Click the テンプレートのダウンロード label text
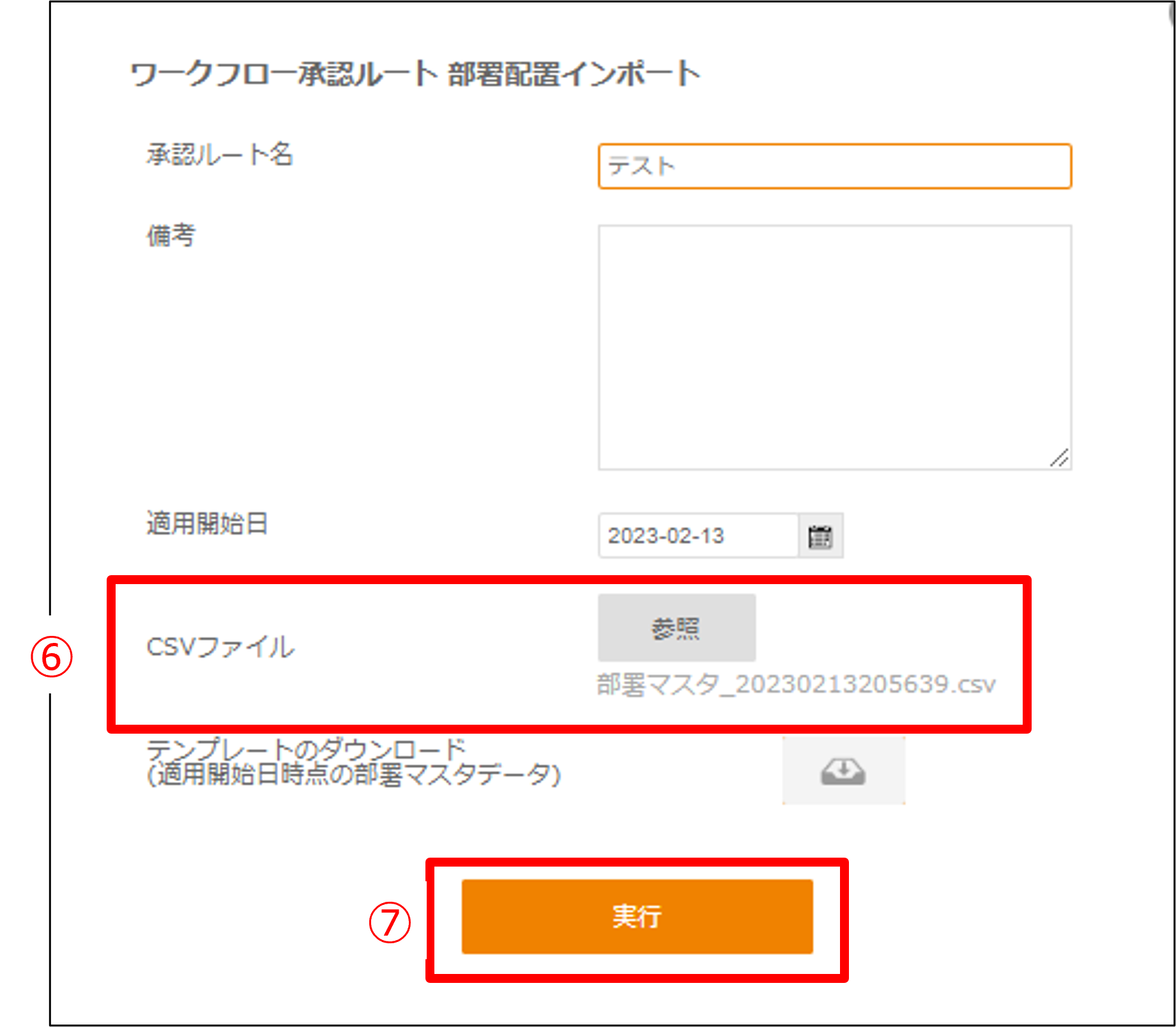1176x1027 pixels. (x=307, y=748)
